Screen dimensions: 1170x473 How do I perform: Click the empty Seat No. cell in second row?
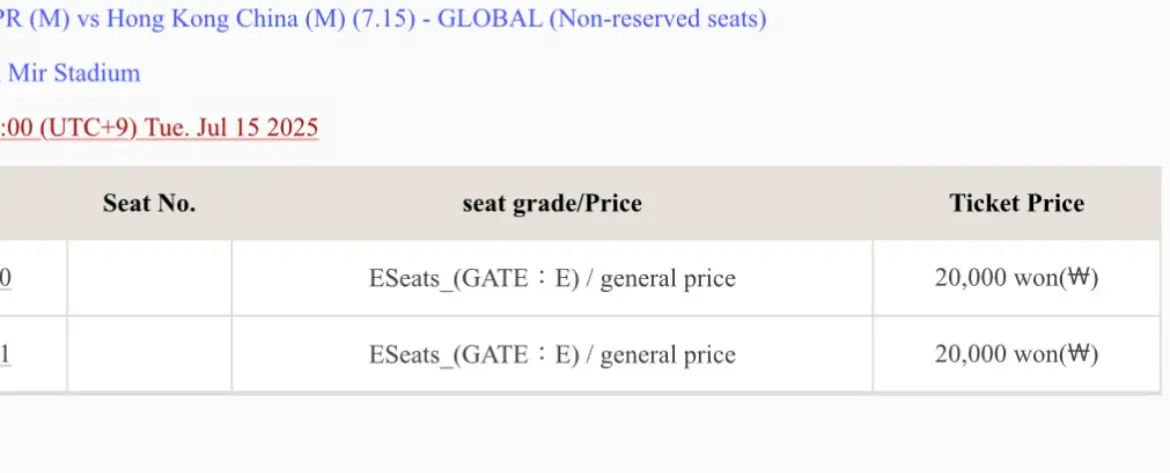pyautogui.click(x=149, y=354)
